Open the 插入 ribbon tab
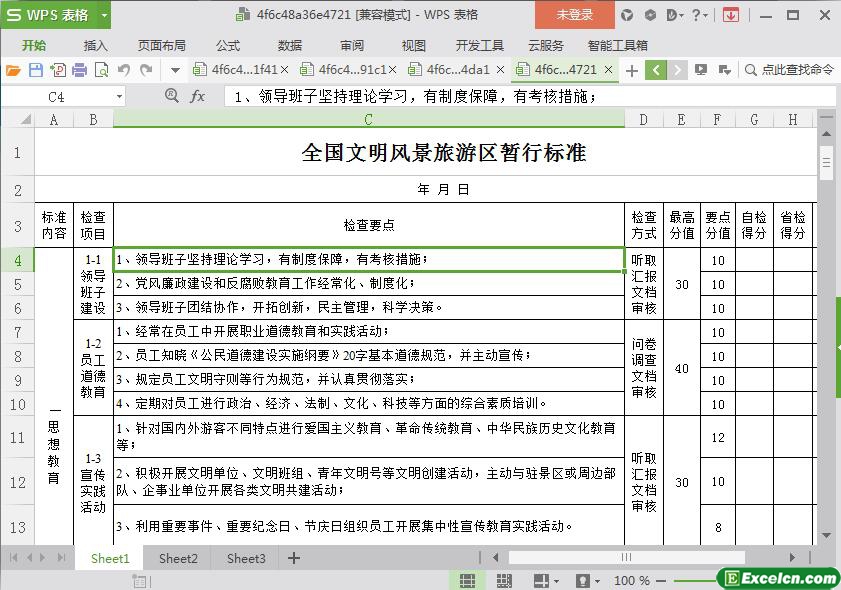The image size is (841, 590). tap(95, 45)
